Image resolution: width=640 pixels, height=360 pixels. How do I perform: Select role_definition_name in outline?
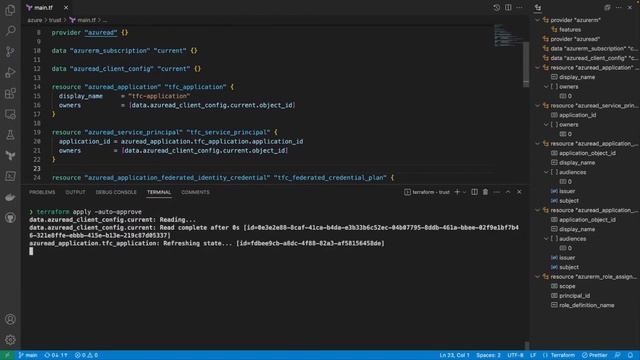pos(587,305)
